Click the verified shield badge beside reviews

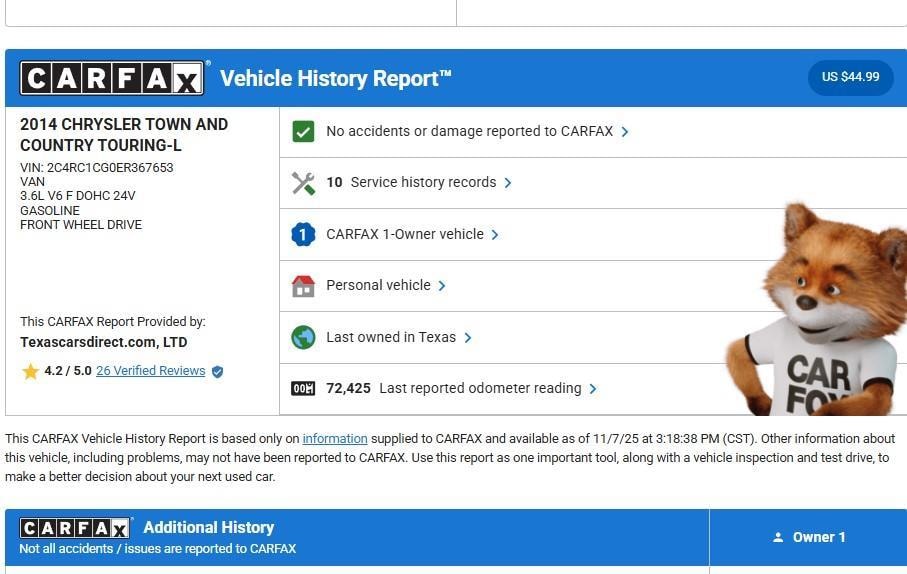tap(217, 371)
